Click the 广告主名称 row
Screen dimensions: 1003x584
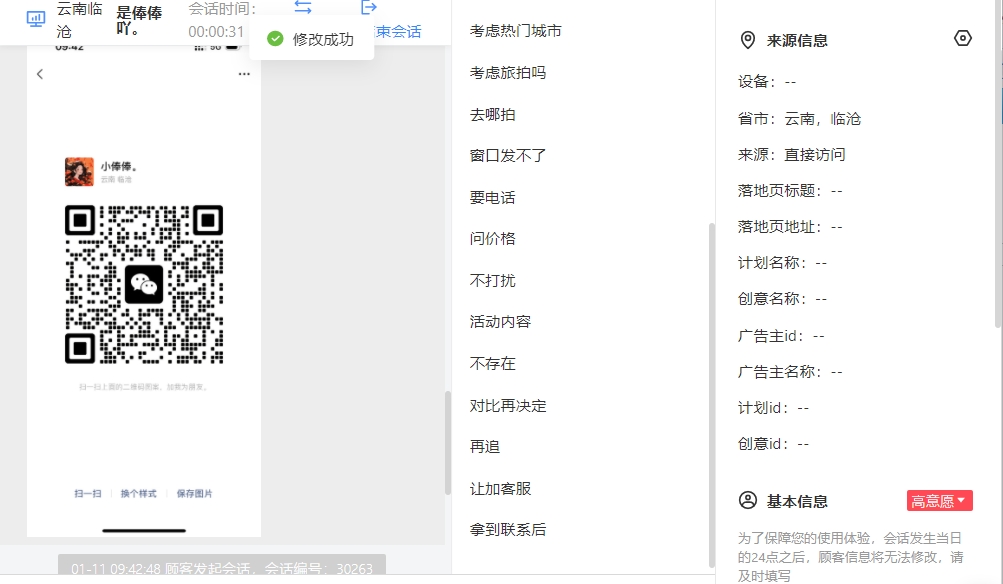click(790, 372)
